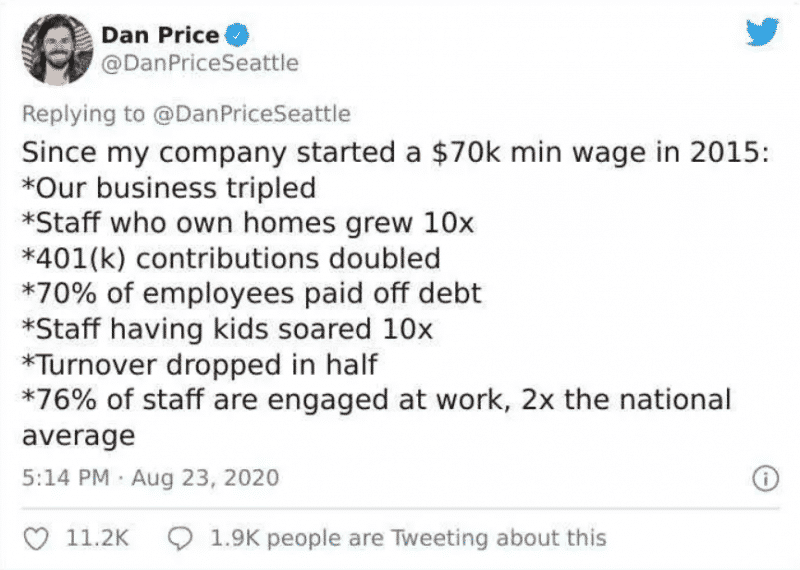Viewport: 800px width, 570px height.
Task: Click the 76% of staff engaged line
Action: point(377,417)
